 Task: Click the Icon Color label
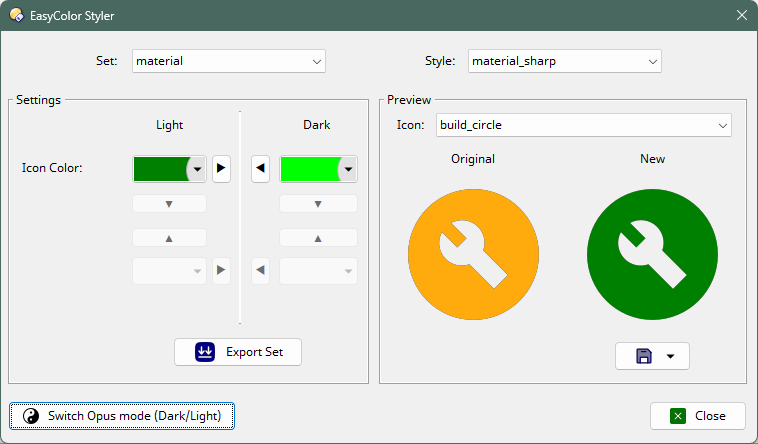[52, 168]
